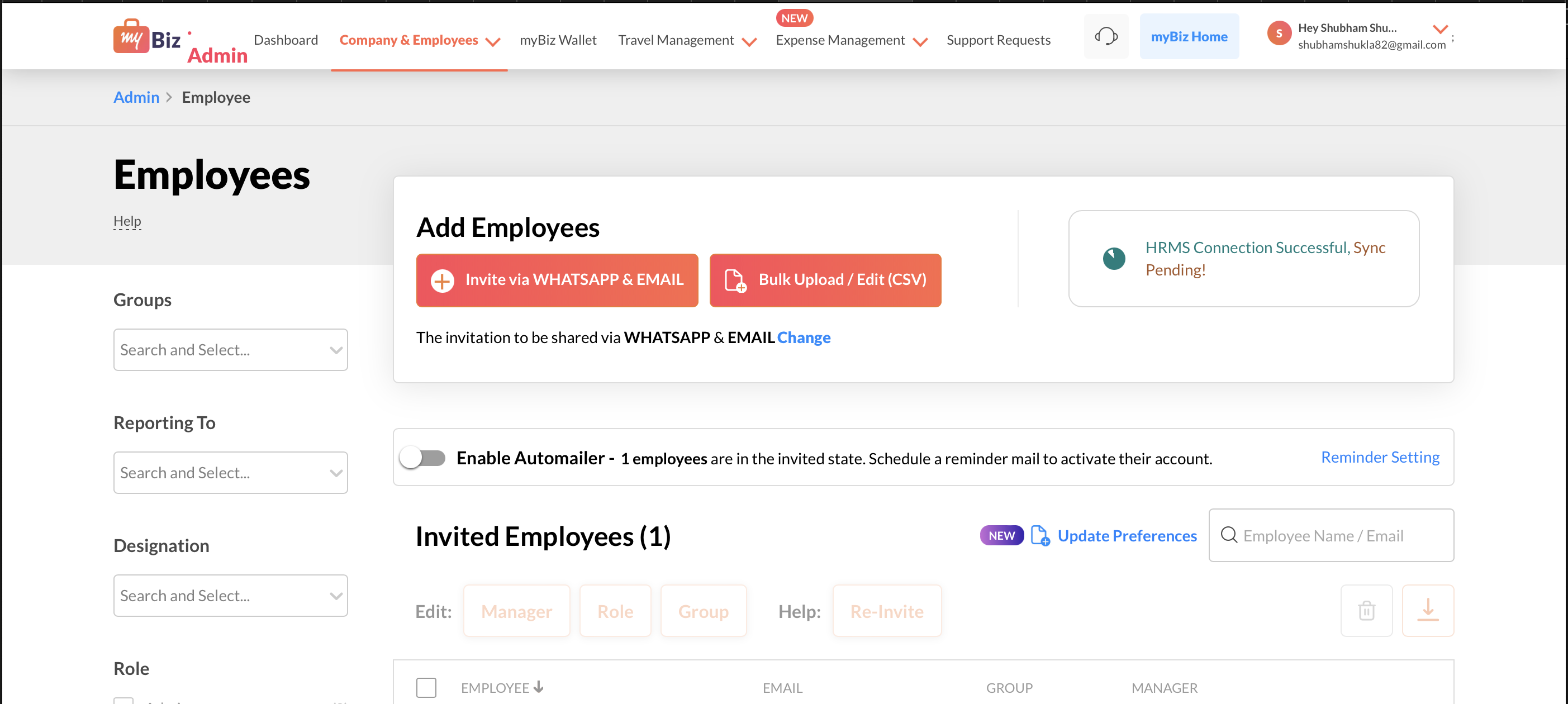The height and width of the screenshot is (704, 1568).
Task: Open the Designation dropdown
Action: (x=231, y=596)
